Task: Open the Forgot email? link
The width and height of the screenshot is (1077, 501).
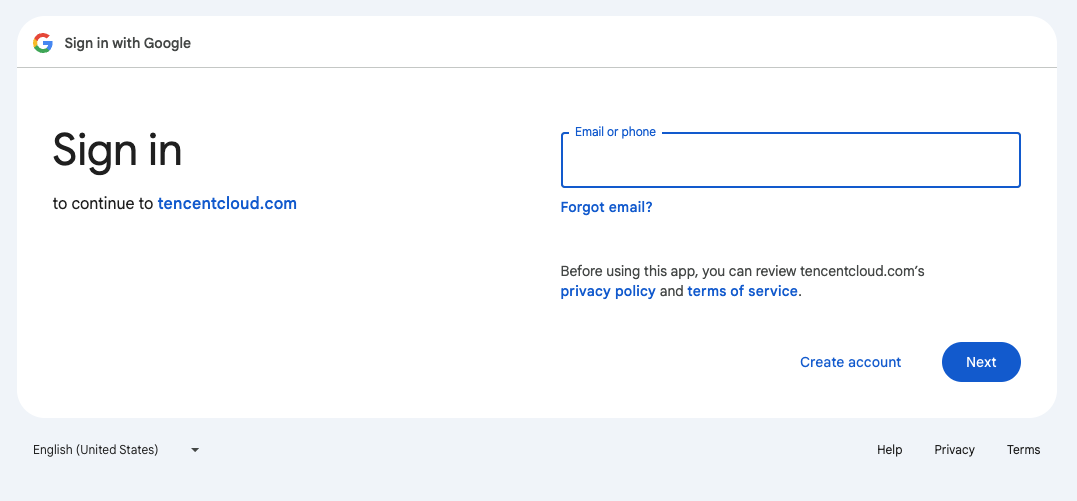Action: [x=606, y=207]
